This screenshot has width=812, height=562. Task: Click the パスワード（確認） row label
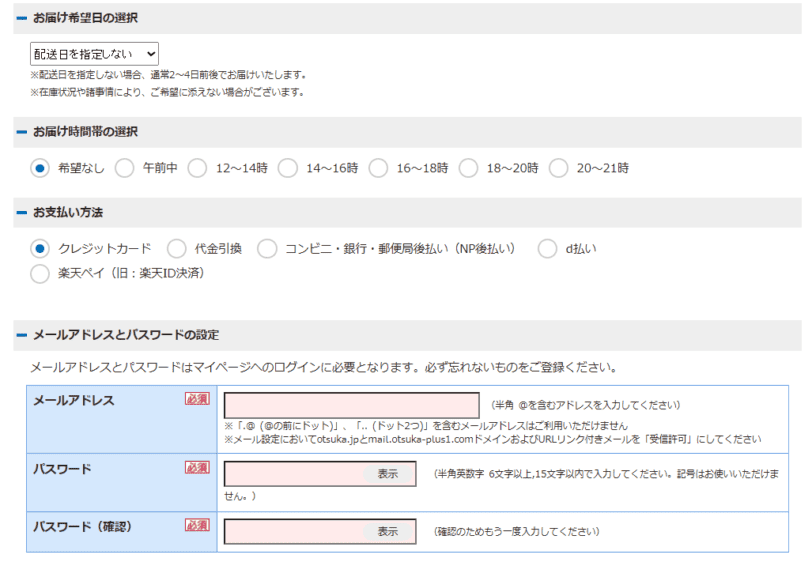83,527
